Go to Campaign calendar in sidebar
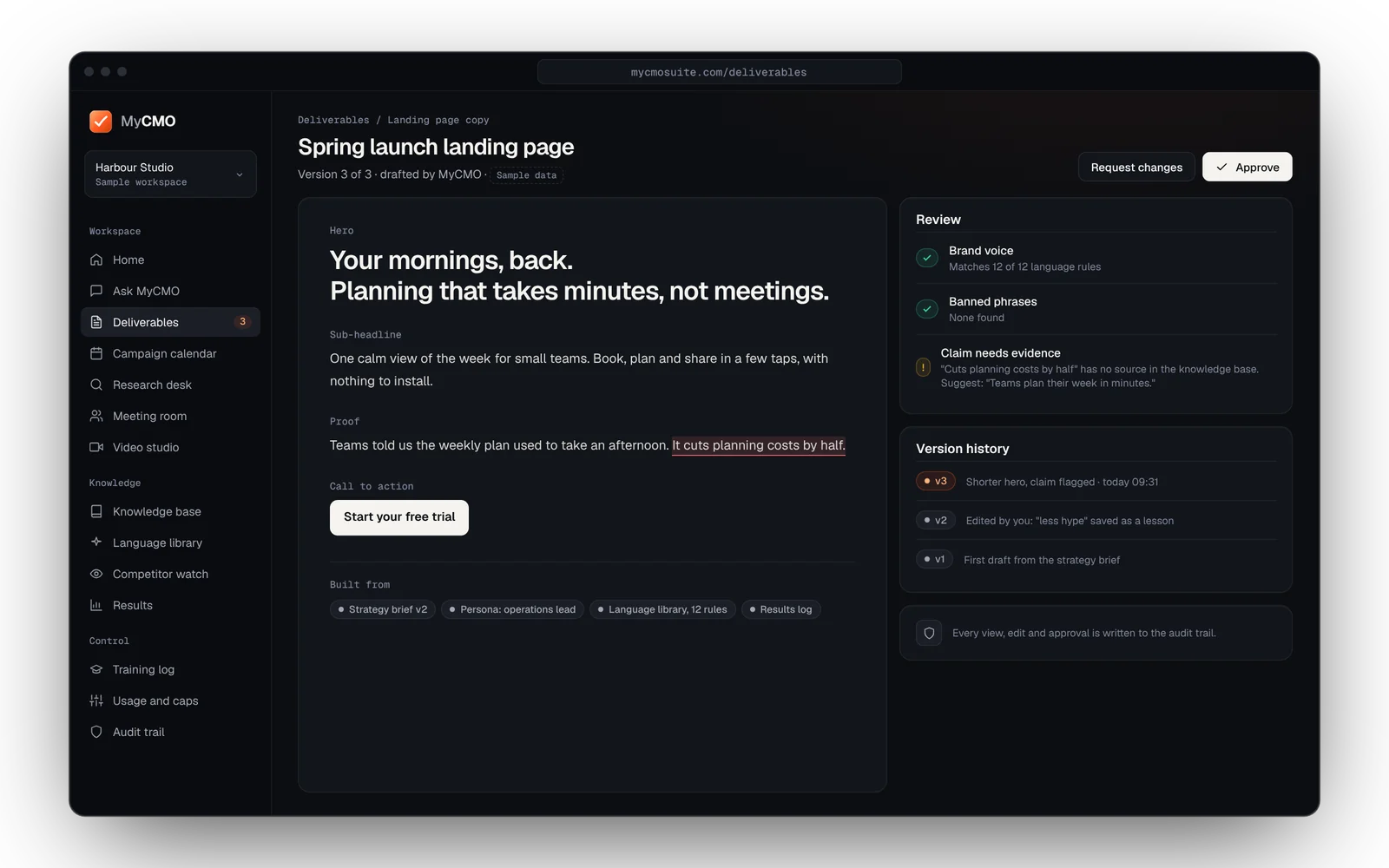1389x868 pixels. (x=170, y=353)
